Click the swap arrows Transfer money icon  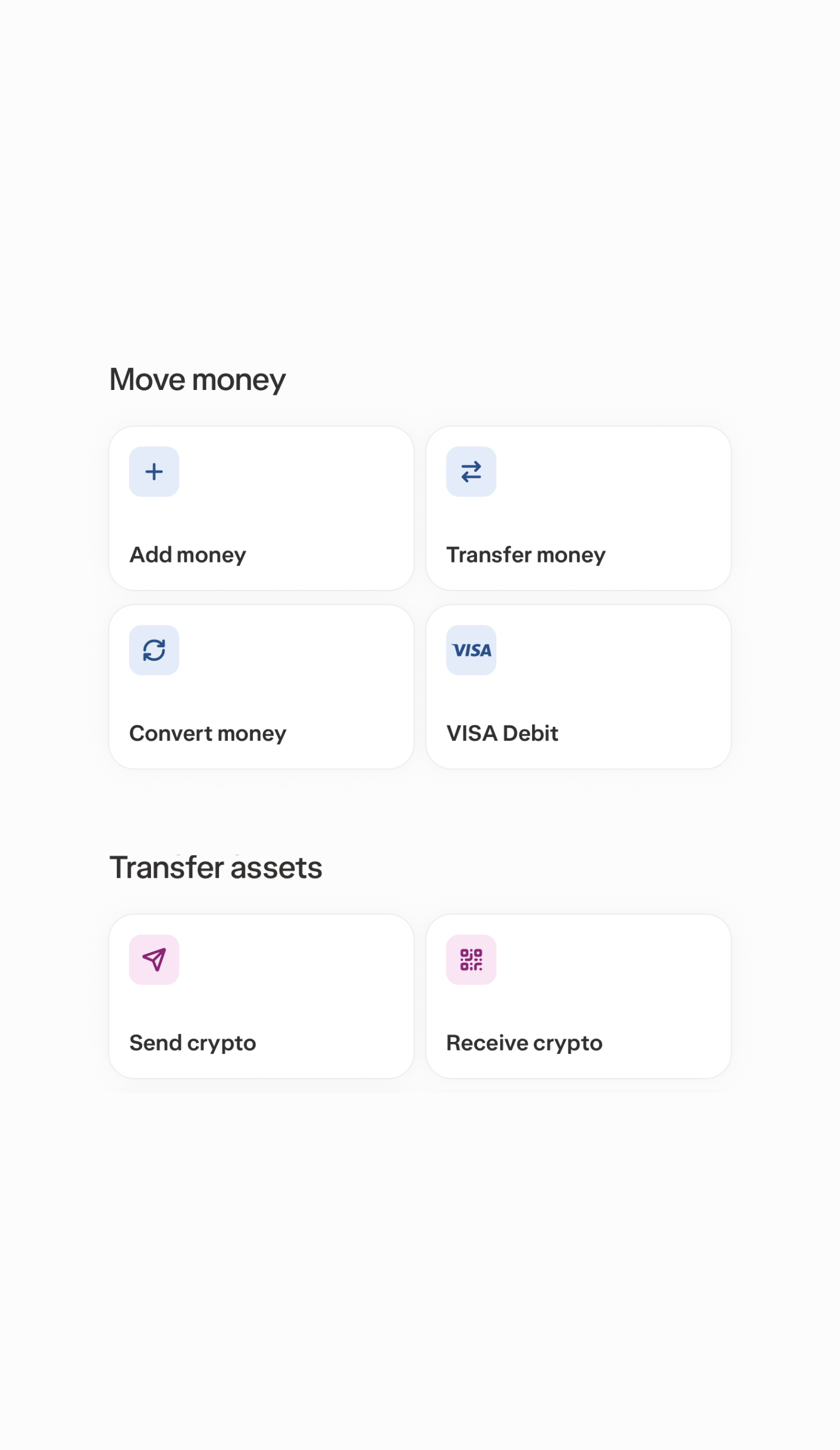(471, 472)
